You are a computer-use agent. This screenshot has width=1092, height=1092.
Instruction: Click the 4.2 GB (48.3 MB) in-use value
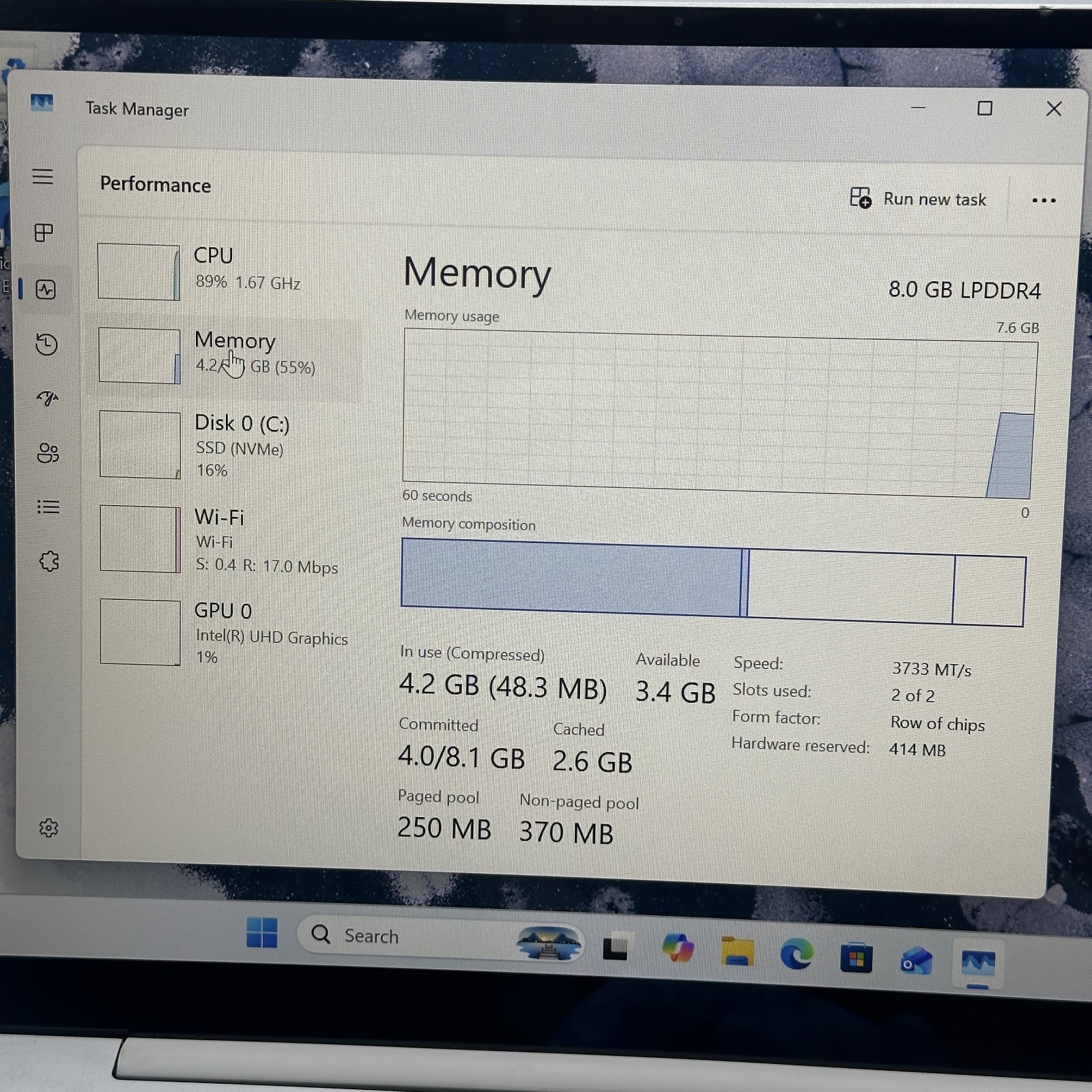click(x=503, y=687)
